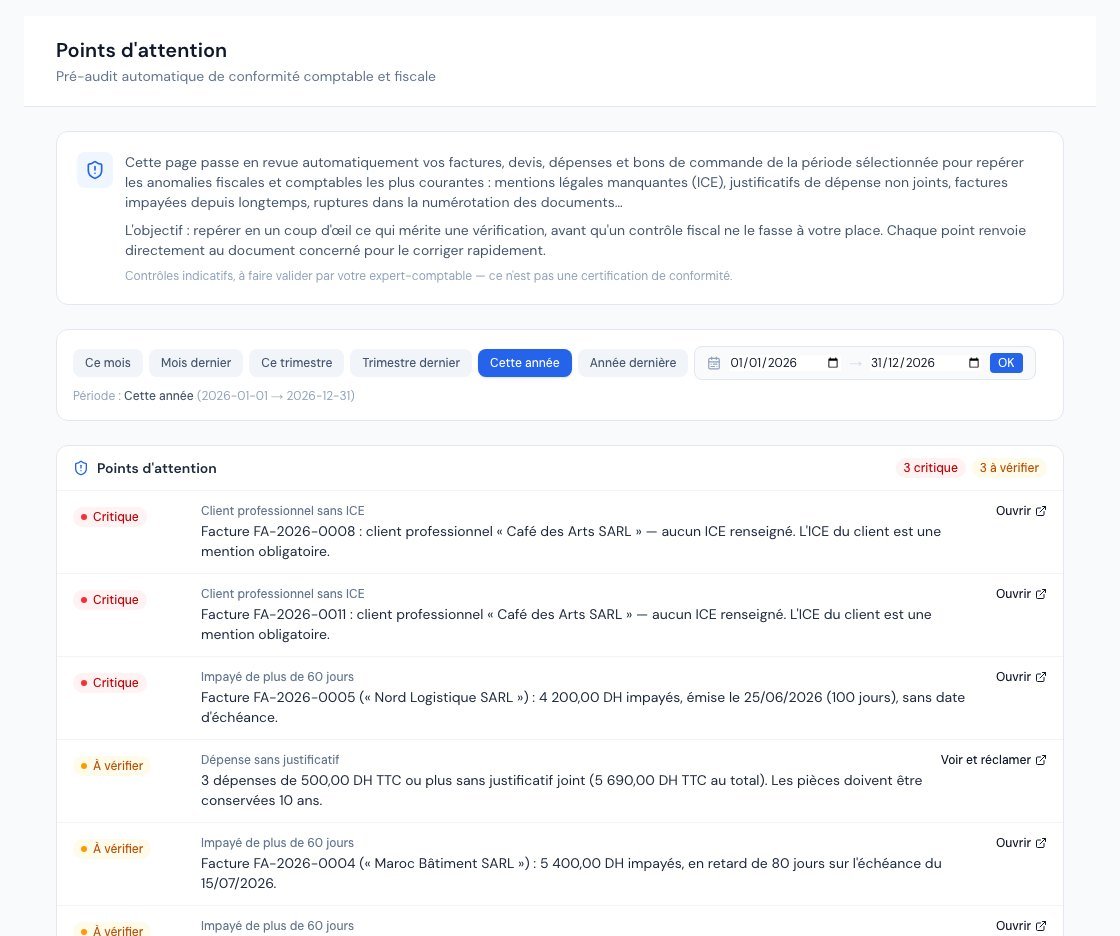Click the shield icon beside the Points d'attention list heading
Viewport: 1120px width, 936px height.
pyautogui.click(x=81, y=468)
